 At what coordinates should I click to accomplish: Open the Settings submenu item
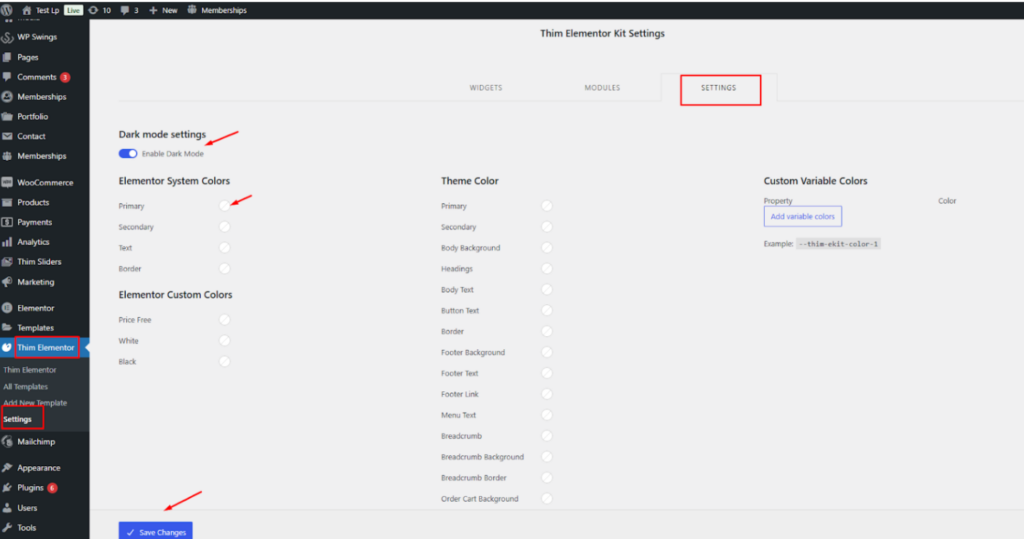pos(18,419)
